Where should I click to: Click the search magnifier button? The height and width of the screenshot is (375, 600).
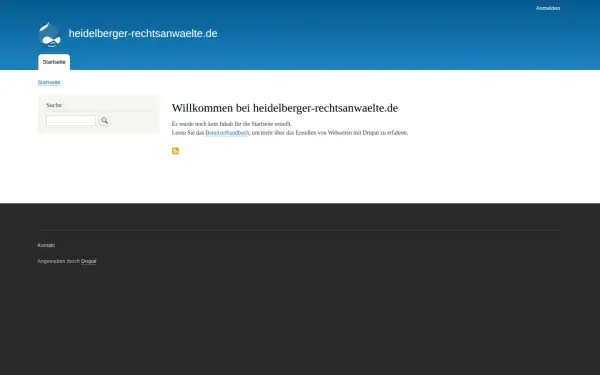point(104,121)
